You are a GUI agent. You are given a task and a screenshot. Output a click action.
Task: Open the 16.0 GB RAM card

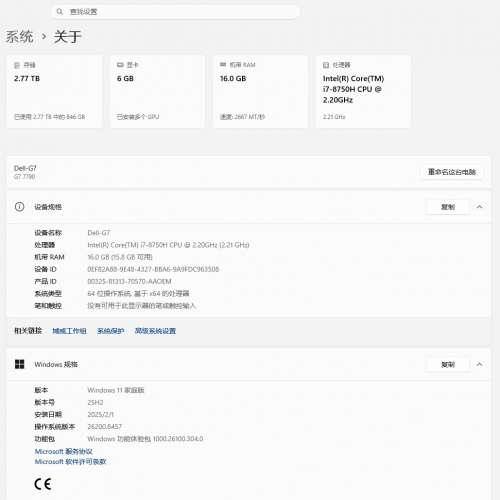point(260,91)
